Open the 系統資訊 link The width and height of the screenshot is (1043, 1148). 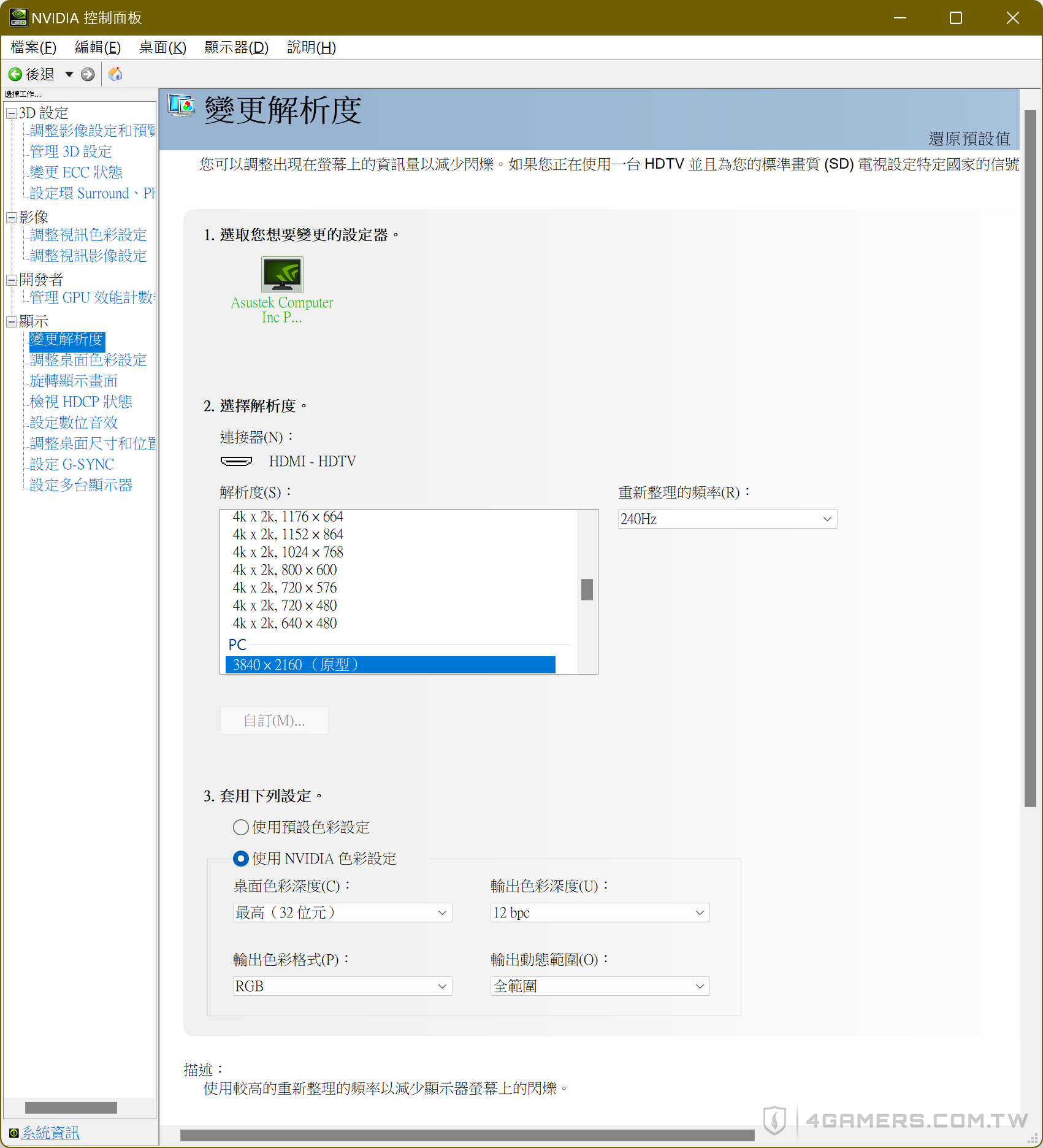pos(50,1133)
